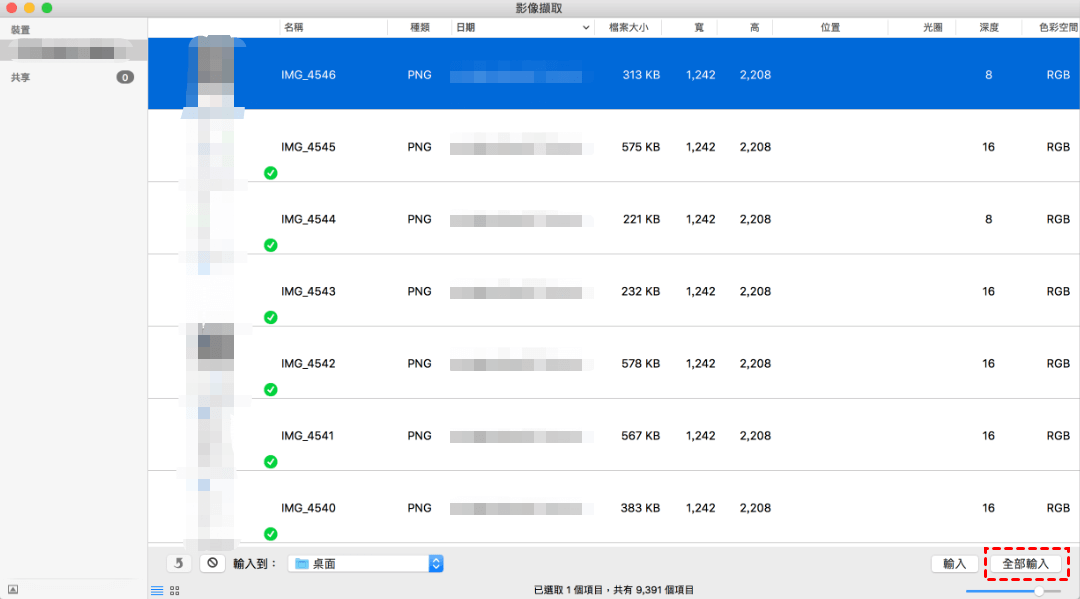Switch to grid view icon
The width and height of the screenshot is (1080, 599).
(x=175, y=591)
